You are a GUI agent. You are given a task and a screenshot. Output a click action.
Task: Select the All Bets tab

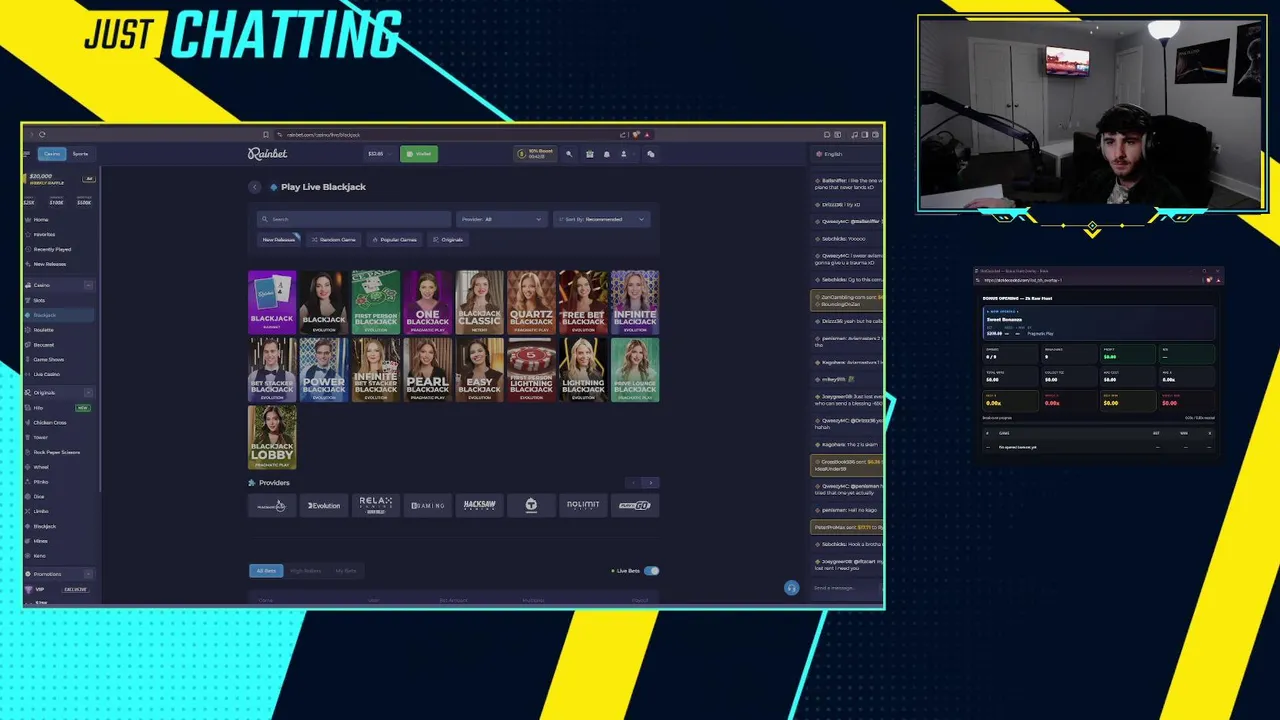click(x=266, y=571)
